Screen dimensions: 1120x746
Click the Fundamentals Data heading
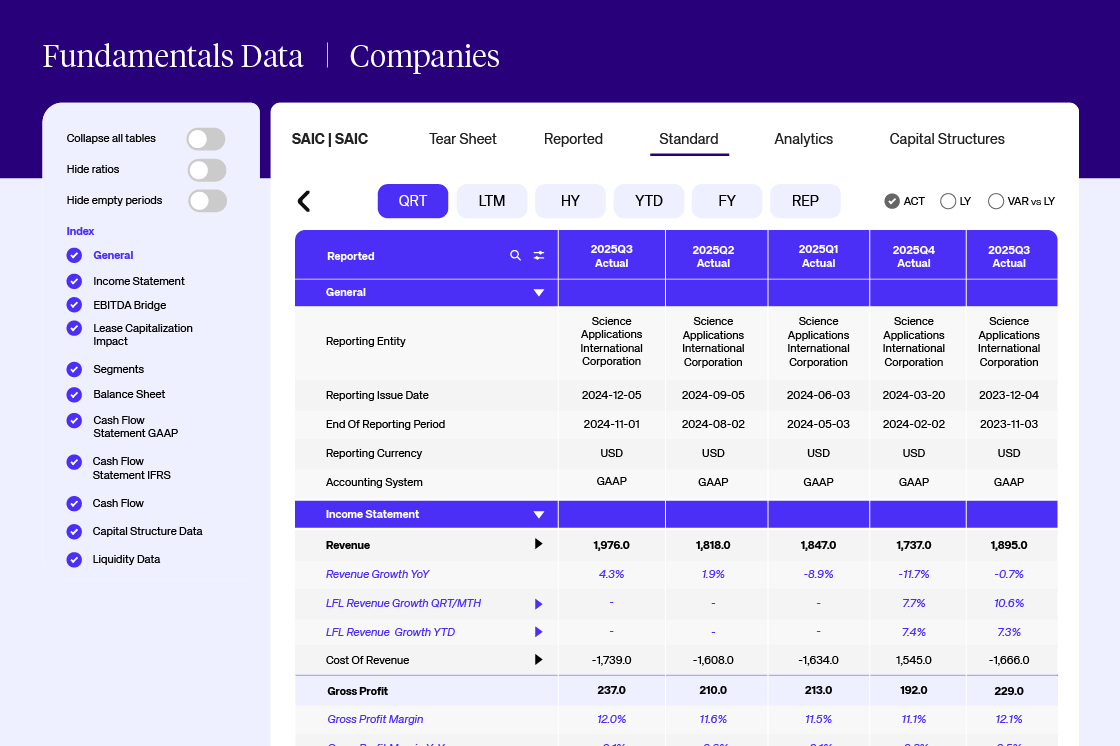coord(173,56)
